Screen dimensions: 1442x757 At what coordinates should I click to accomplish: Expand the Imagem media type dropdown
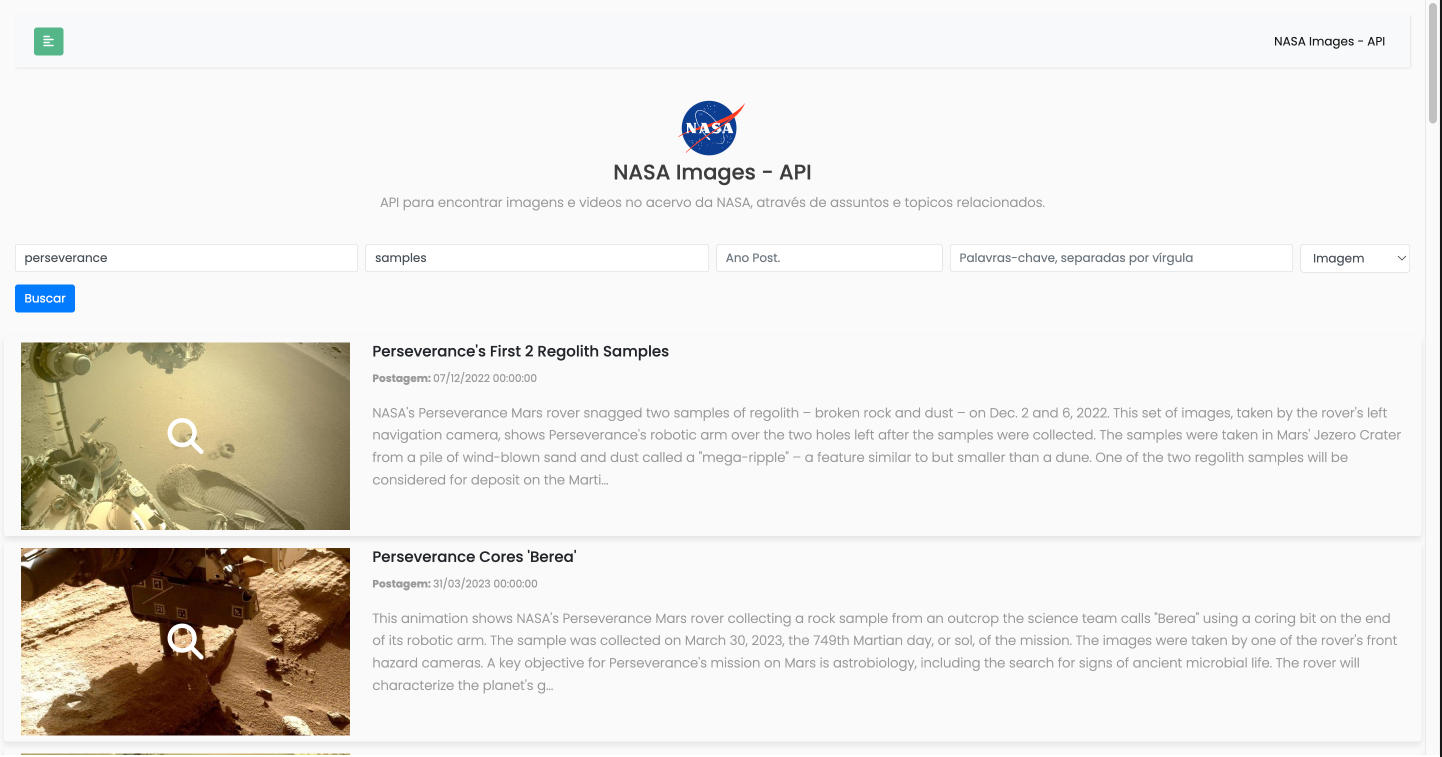(1354, 258)
